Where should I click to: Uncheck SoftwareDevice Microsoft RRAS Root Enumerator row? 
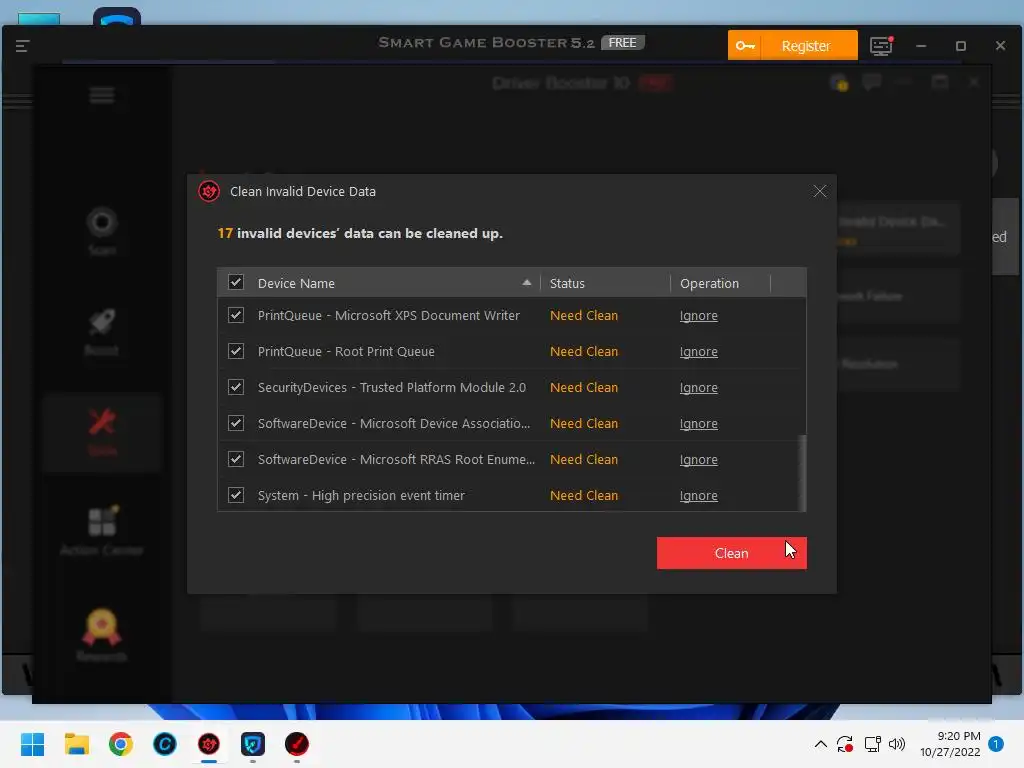click(x=236, y=459)
